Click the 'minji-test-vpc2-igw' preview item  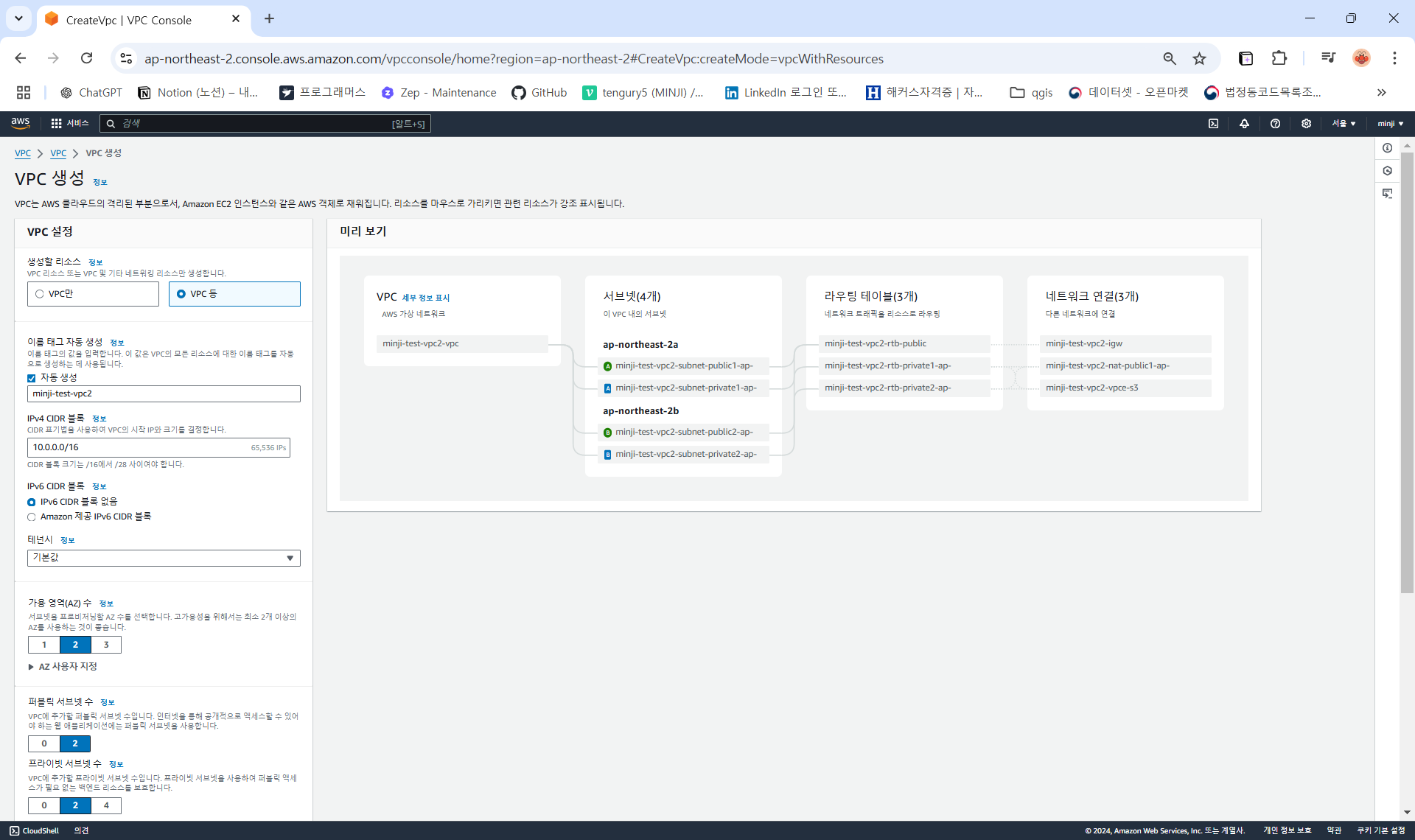tap(1126, 343)
